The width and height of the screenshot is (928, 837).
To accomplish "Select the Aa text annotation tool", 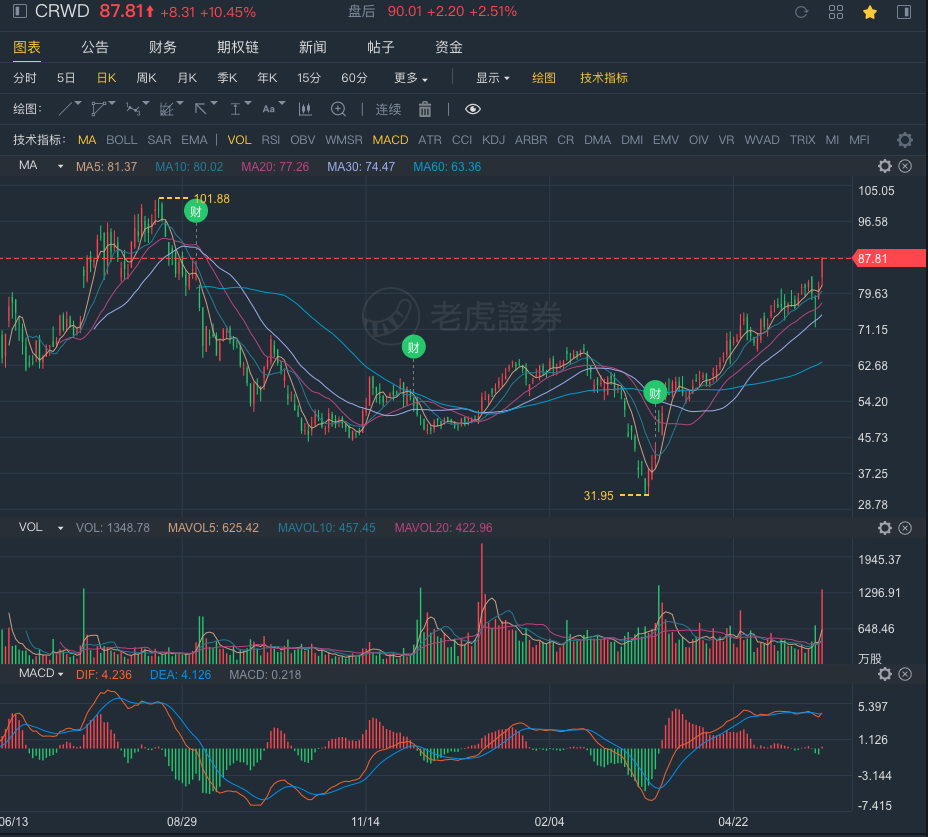I will point(269,109).
